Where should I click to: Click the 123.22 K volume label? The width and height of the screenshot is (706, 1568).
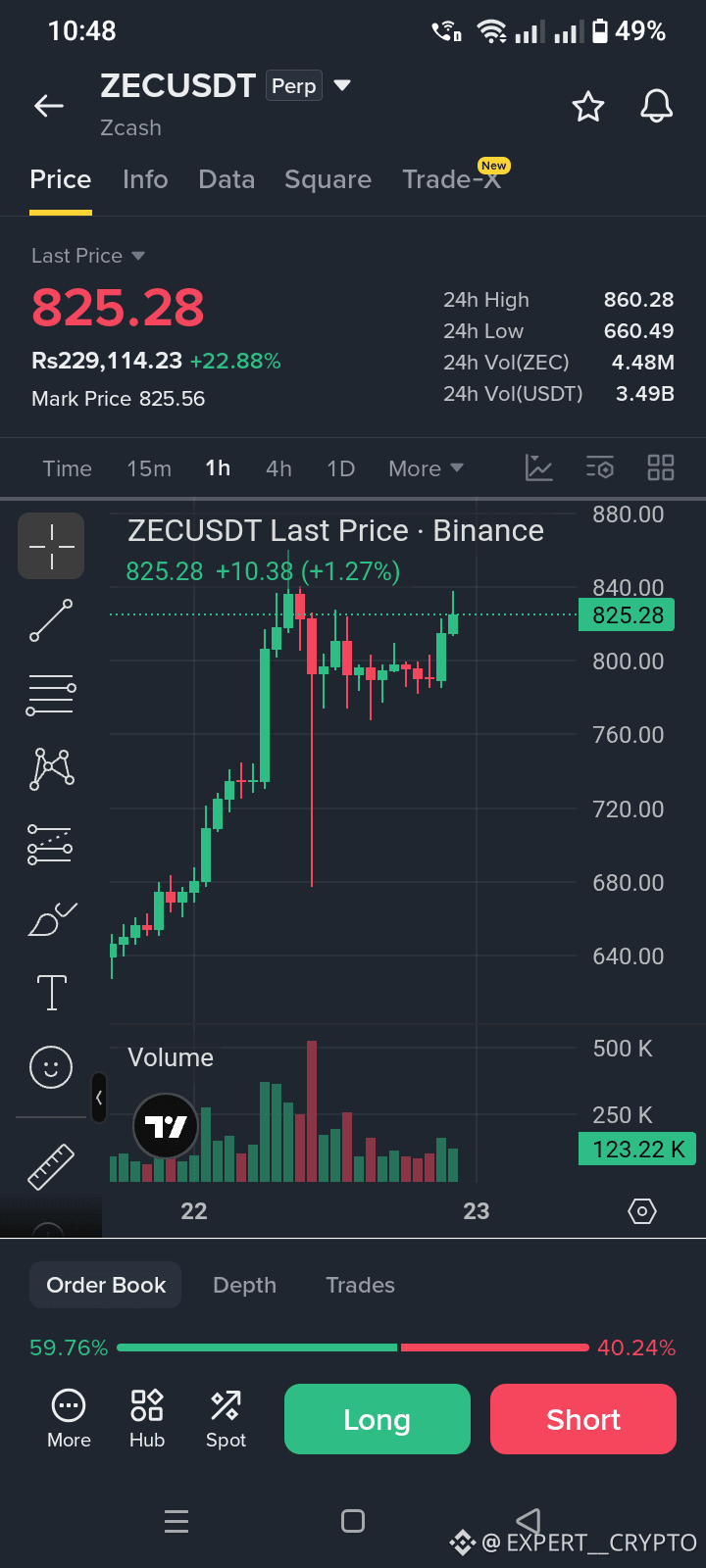tap(637, 1149)
